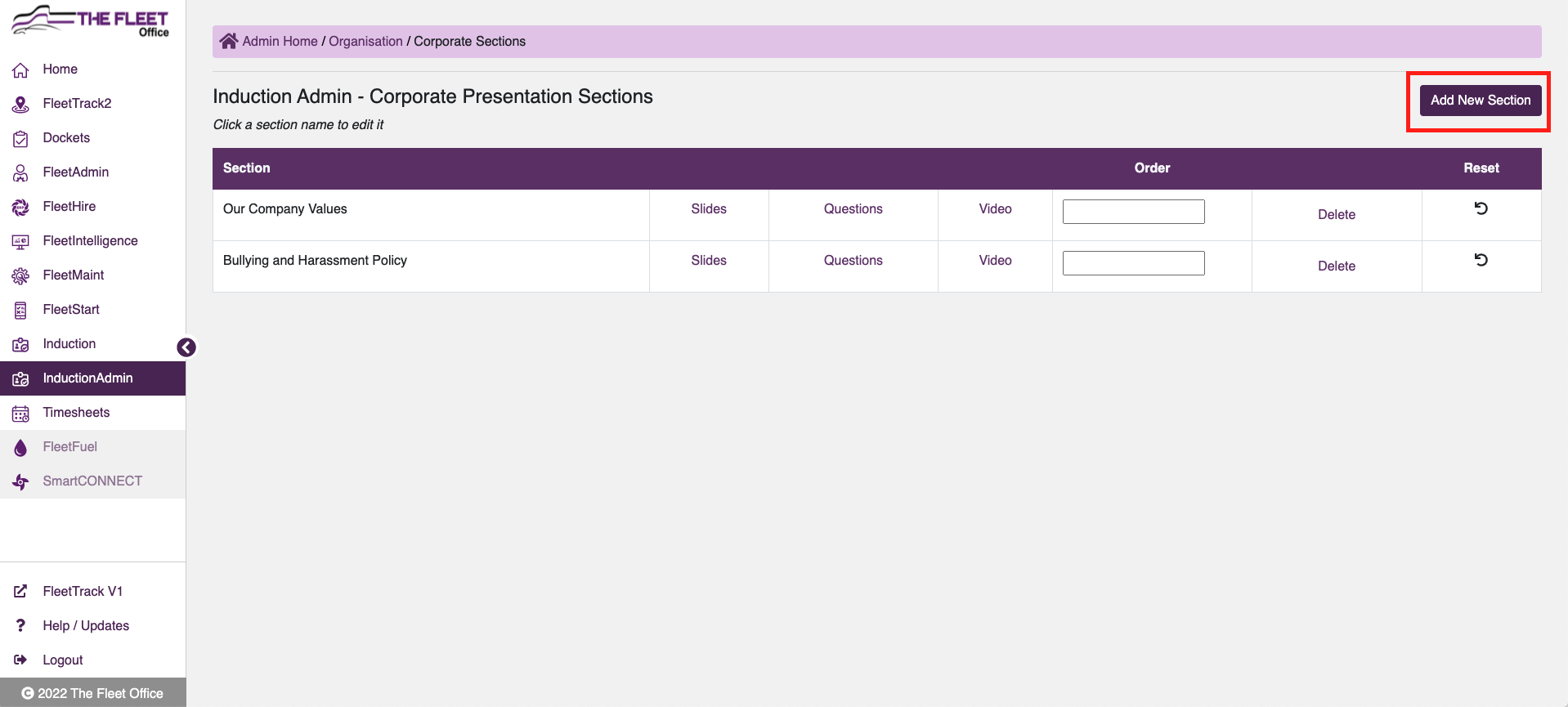Screen dimensions: 1568x707
Task: Click the breadcrumb home icon
Action: coord(229,41)
